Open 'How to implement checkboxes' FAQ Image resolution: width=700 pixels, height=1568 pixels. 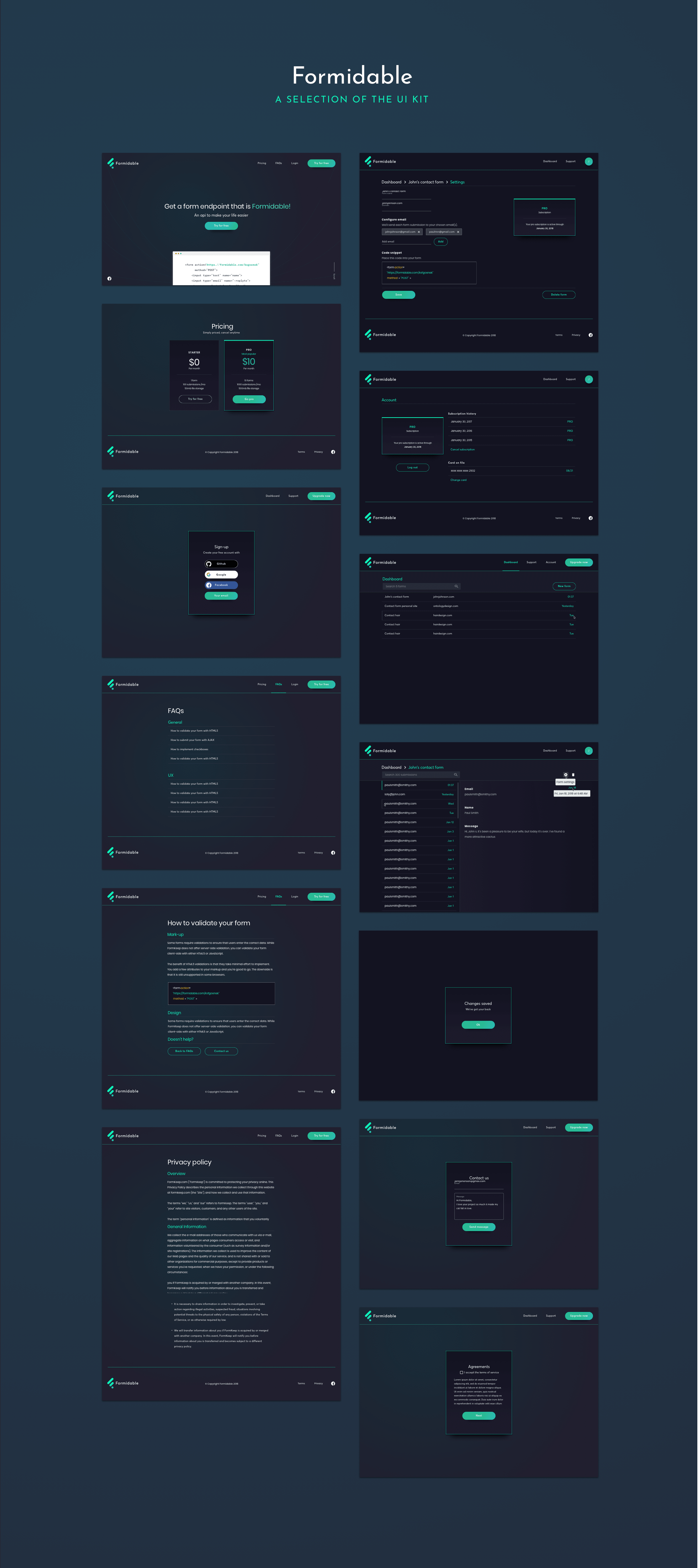tap(221, 749)
